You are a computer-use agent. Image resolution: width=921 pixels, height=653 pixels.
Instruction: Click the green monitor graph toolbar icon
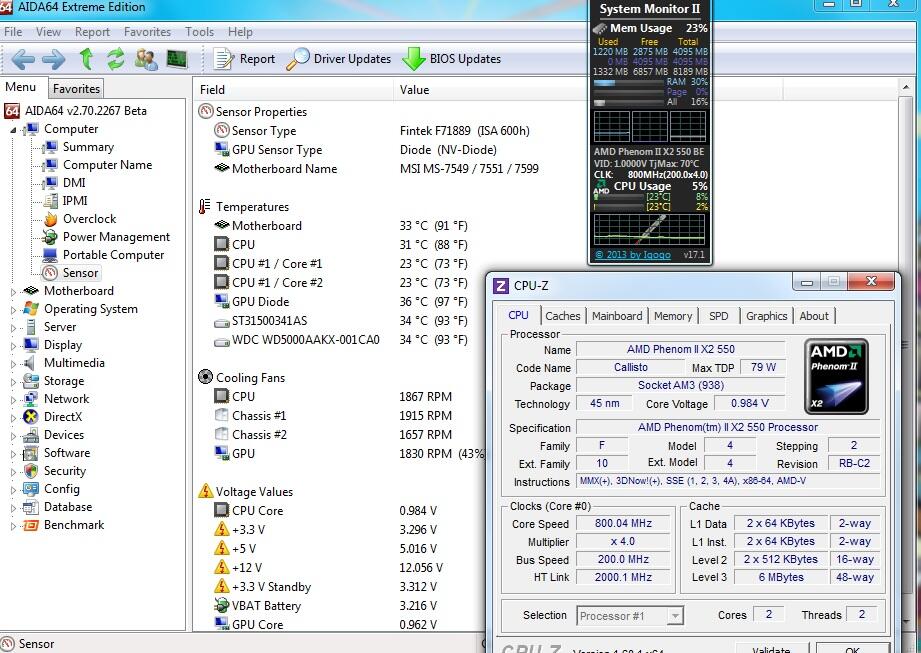click(x=177, y=58)
